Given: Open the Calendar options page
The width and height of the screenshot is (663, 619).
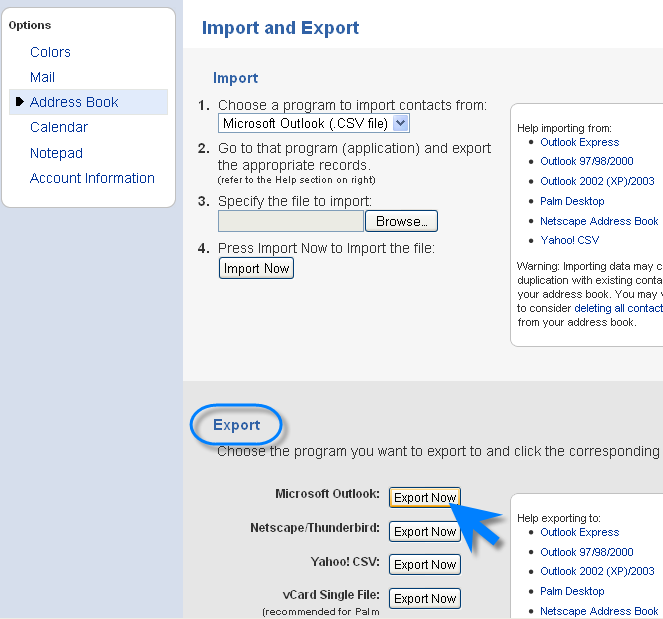Looking at the screenshot, I should [x=59, y=127].
